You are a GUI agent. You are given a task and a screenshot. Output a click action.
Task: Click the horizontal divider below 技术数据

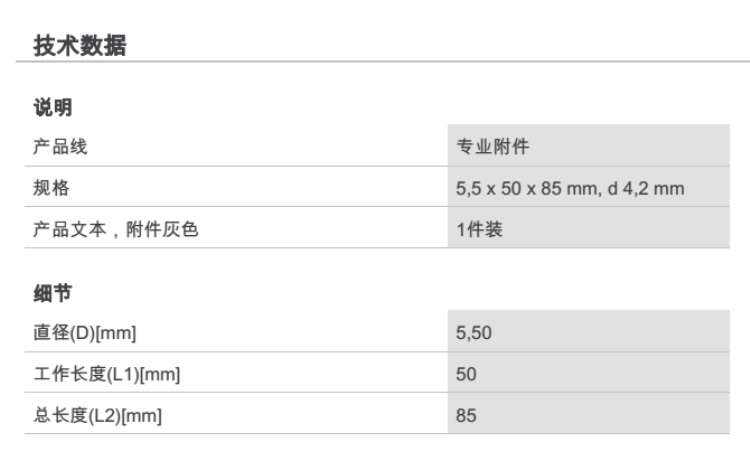[375, 64]
